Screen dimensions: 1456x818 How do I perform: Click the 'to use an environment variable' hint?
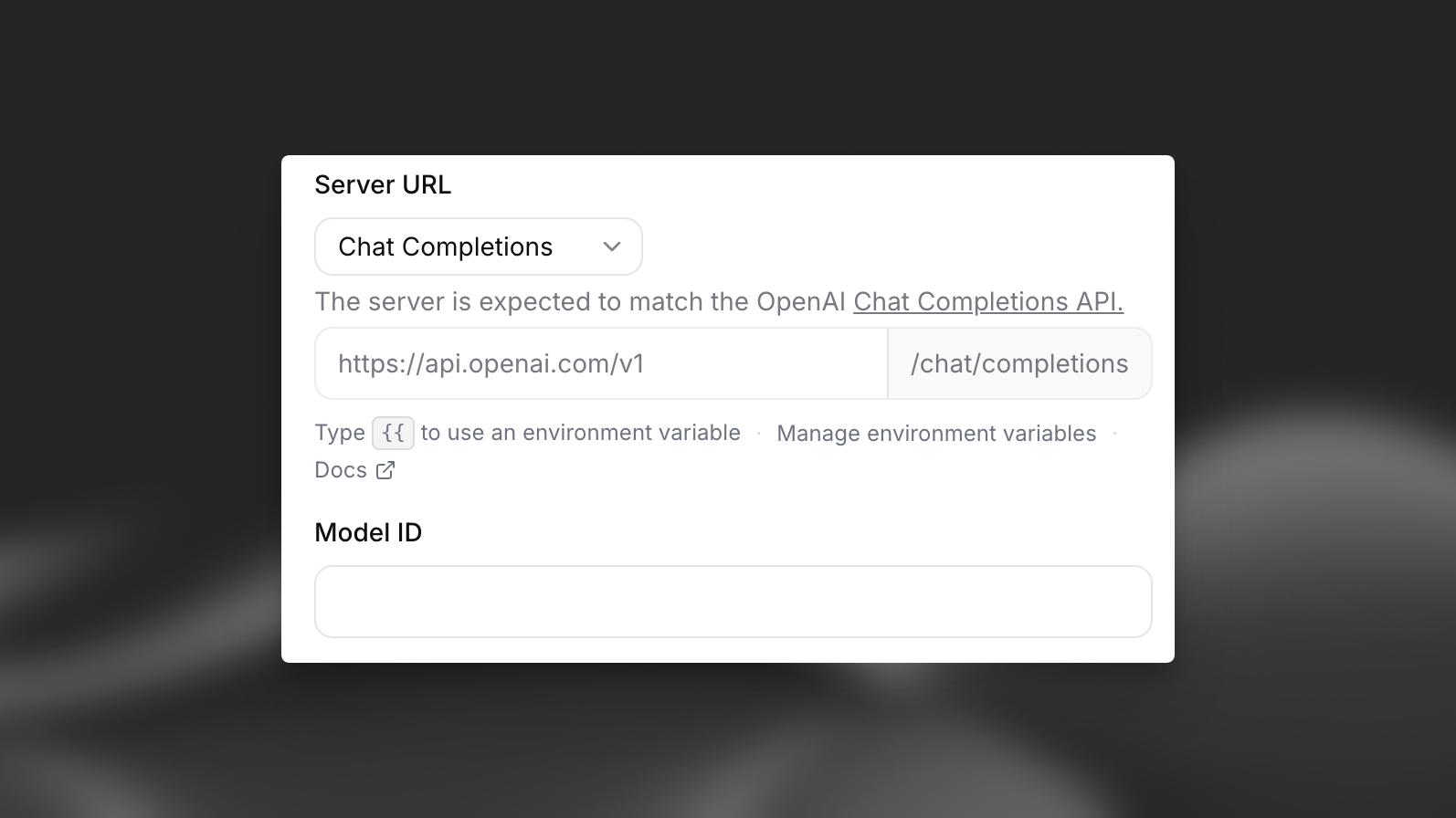coord(580,433)
